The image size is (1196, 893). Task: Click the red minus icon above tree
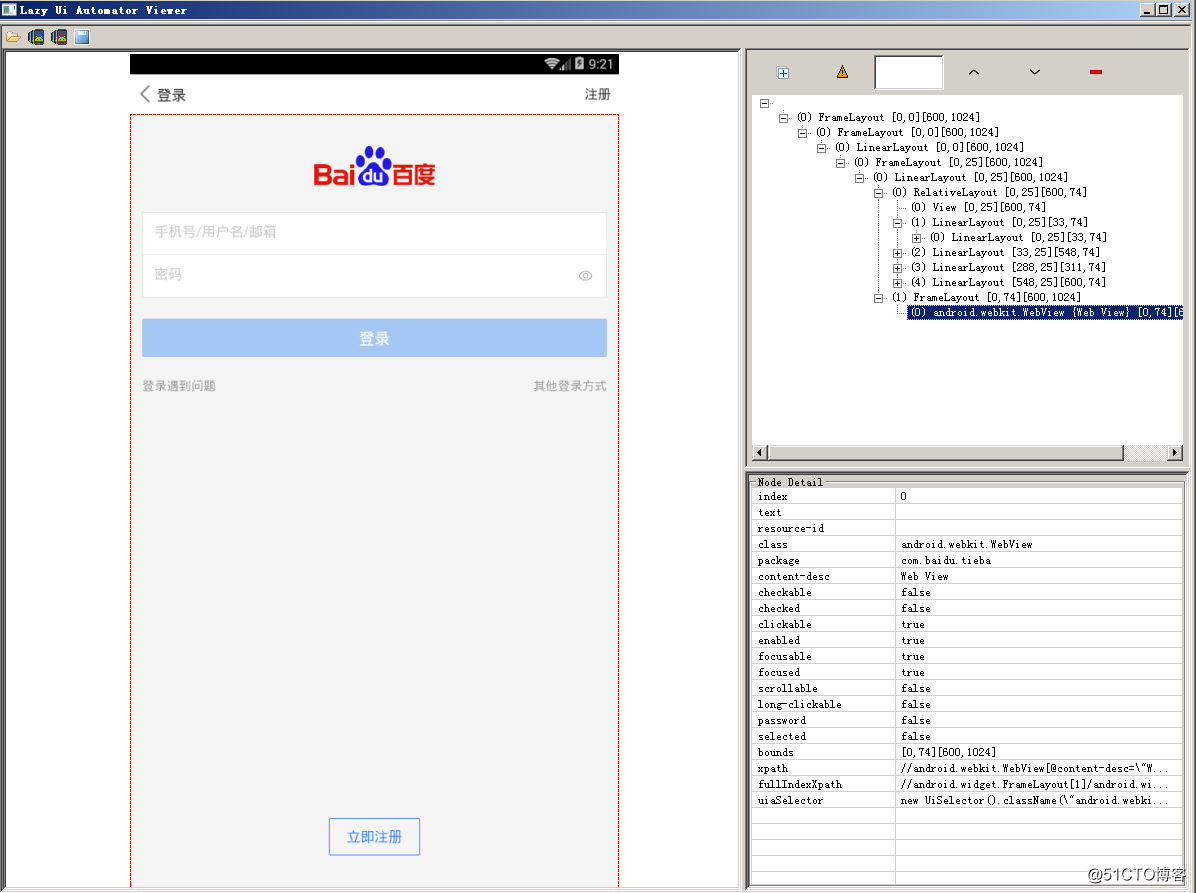(1095, 72)
